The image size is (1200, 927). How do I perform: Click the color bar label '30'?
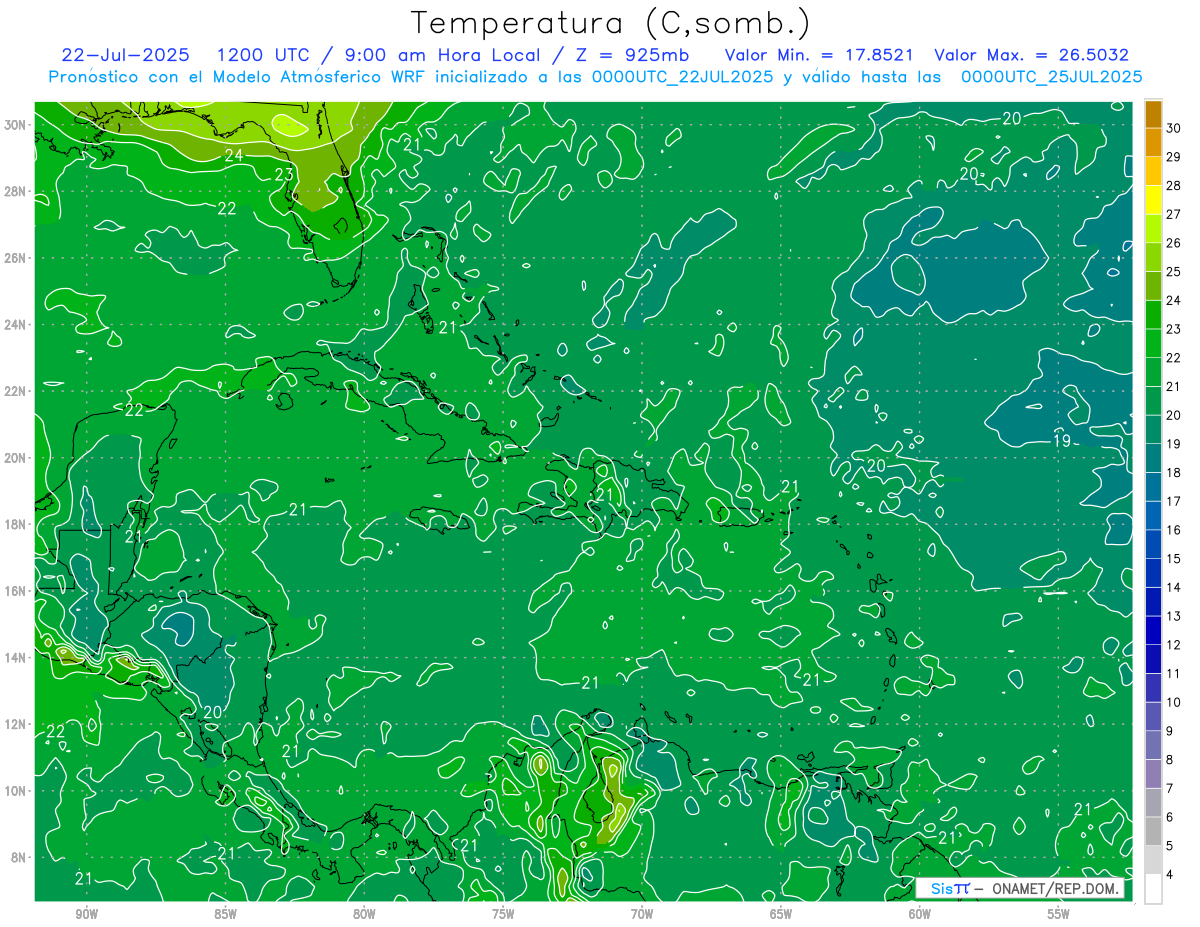pyautogui.click(x=1174, y=127)
